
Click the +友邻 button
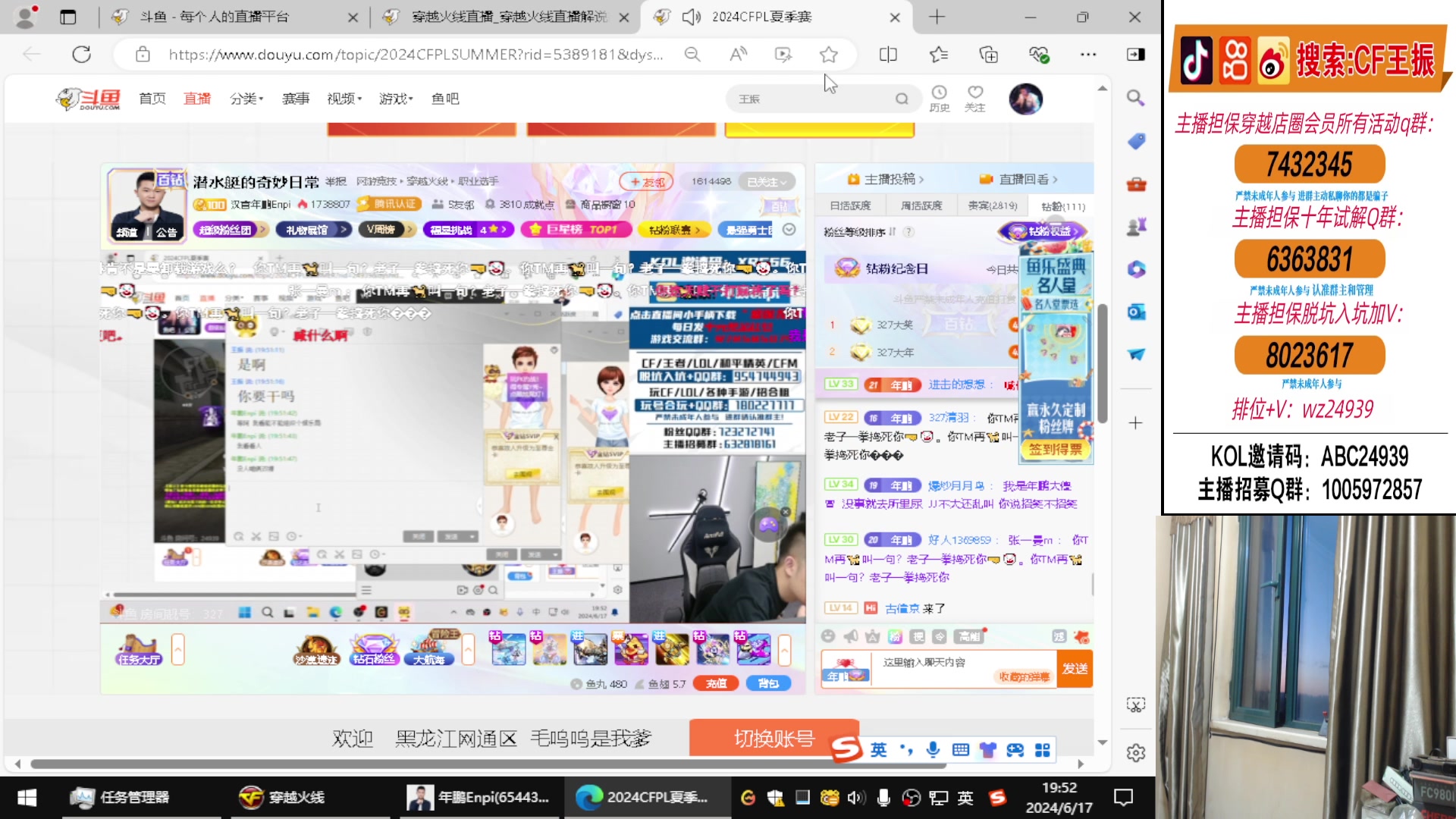pyautogui.click(x=647, y=182)
